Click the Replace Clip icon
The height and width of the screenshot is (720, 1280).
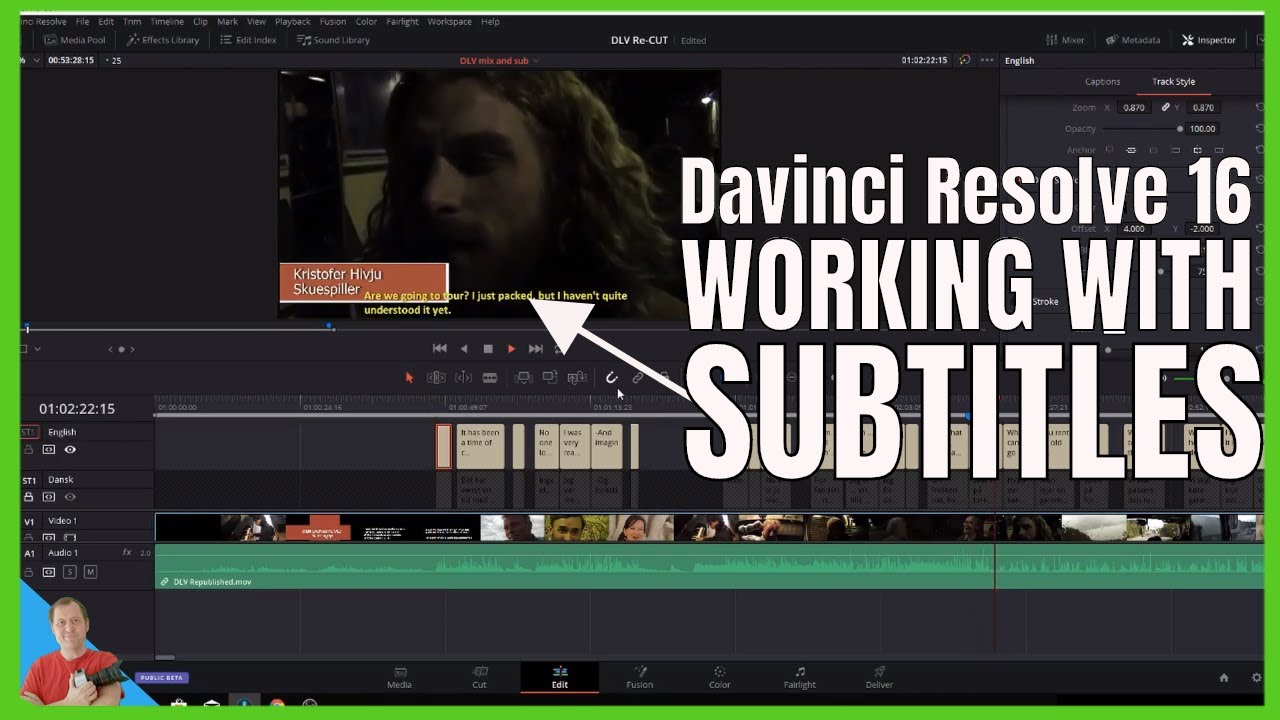(x=577, y=377)
